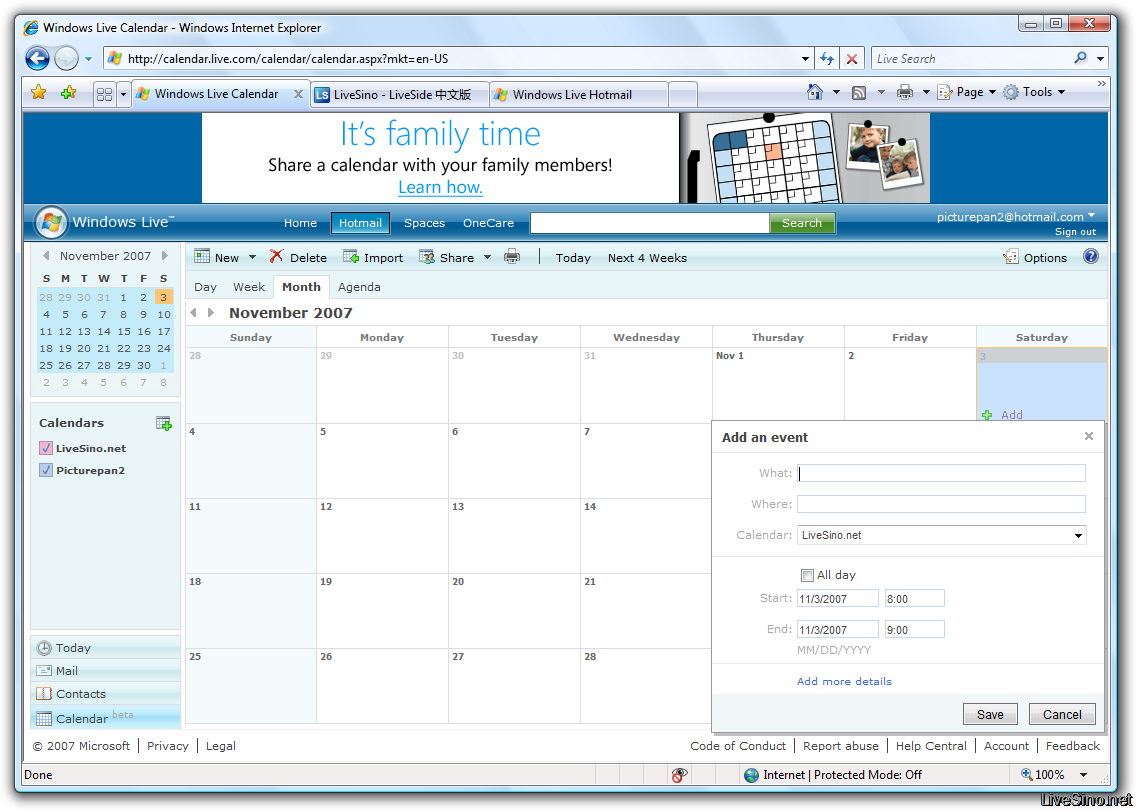This screenshot has height=811, width=1136.
Task: Stop loading with the red X icon
Action: coord(852,59)
